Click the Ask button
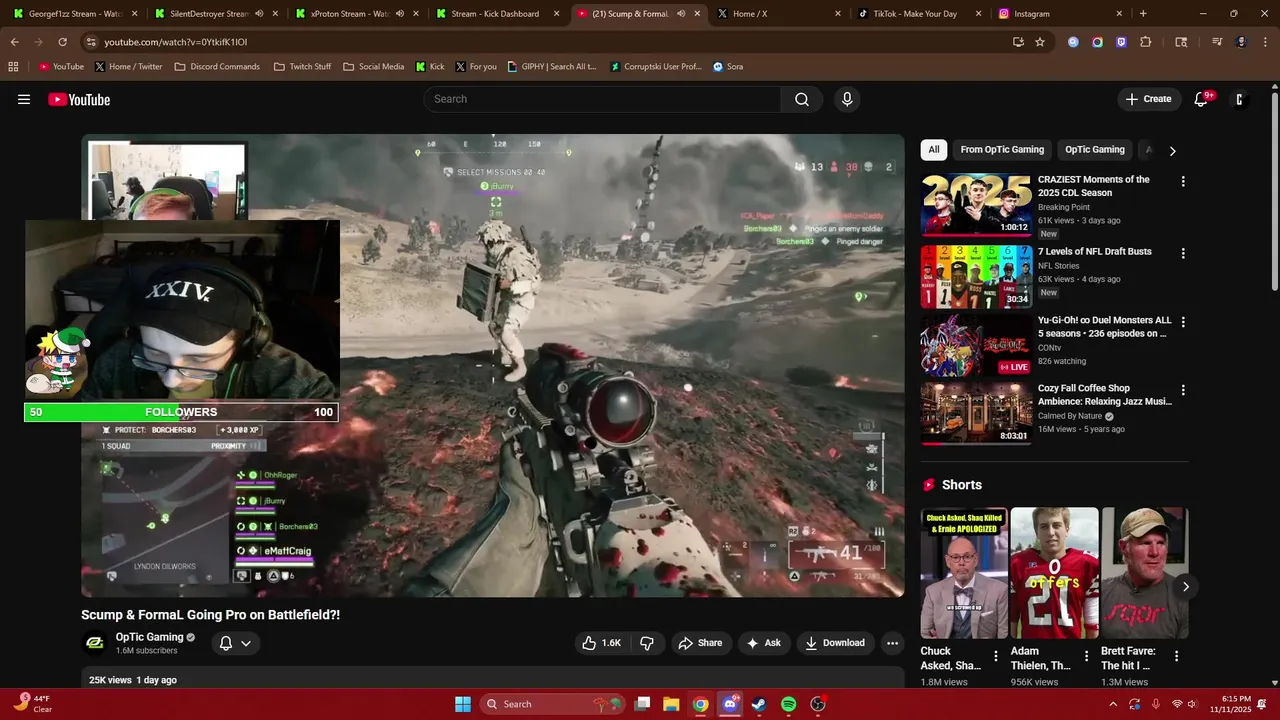 764,643
